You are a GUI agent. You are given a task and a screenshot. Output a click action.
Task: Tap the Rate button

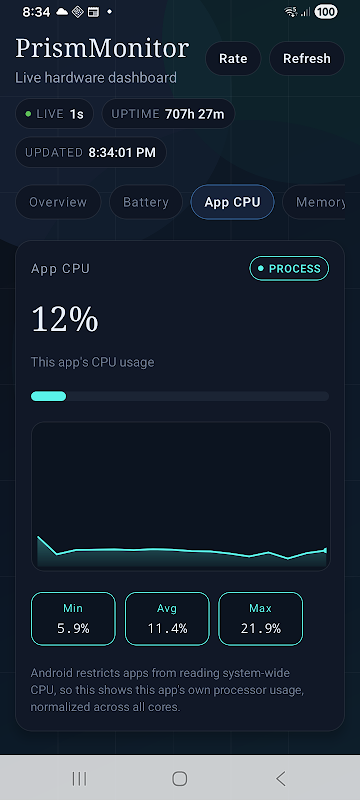[x=233, y=59]
